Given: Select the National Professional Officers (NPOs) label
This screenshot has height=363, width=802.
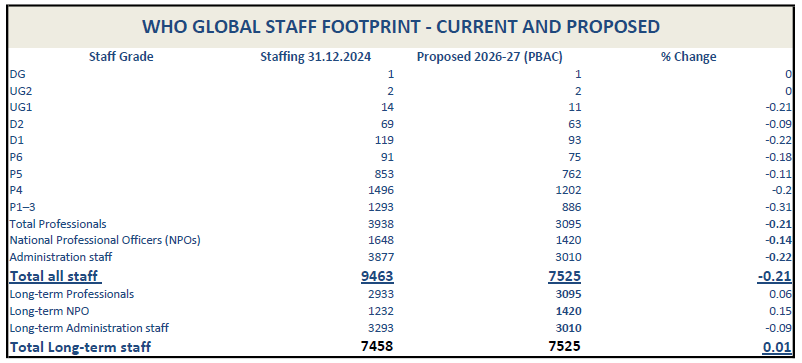Looking at the screenshot, I should point(105,240).
